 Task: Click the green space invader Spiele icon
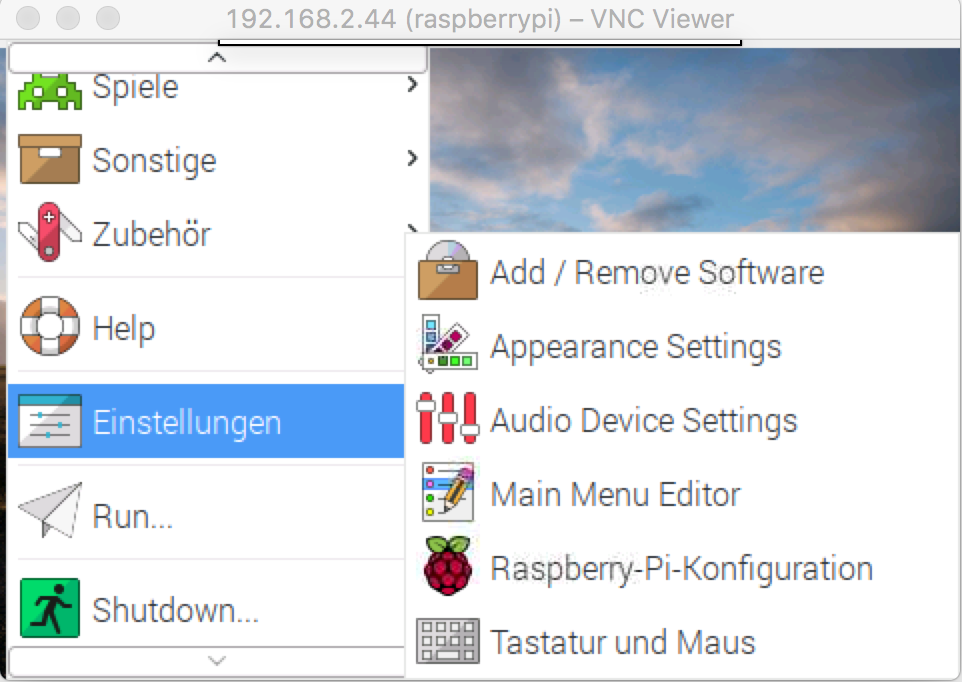[49, 90]
